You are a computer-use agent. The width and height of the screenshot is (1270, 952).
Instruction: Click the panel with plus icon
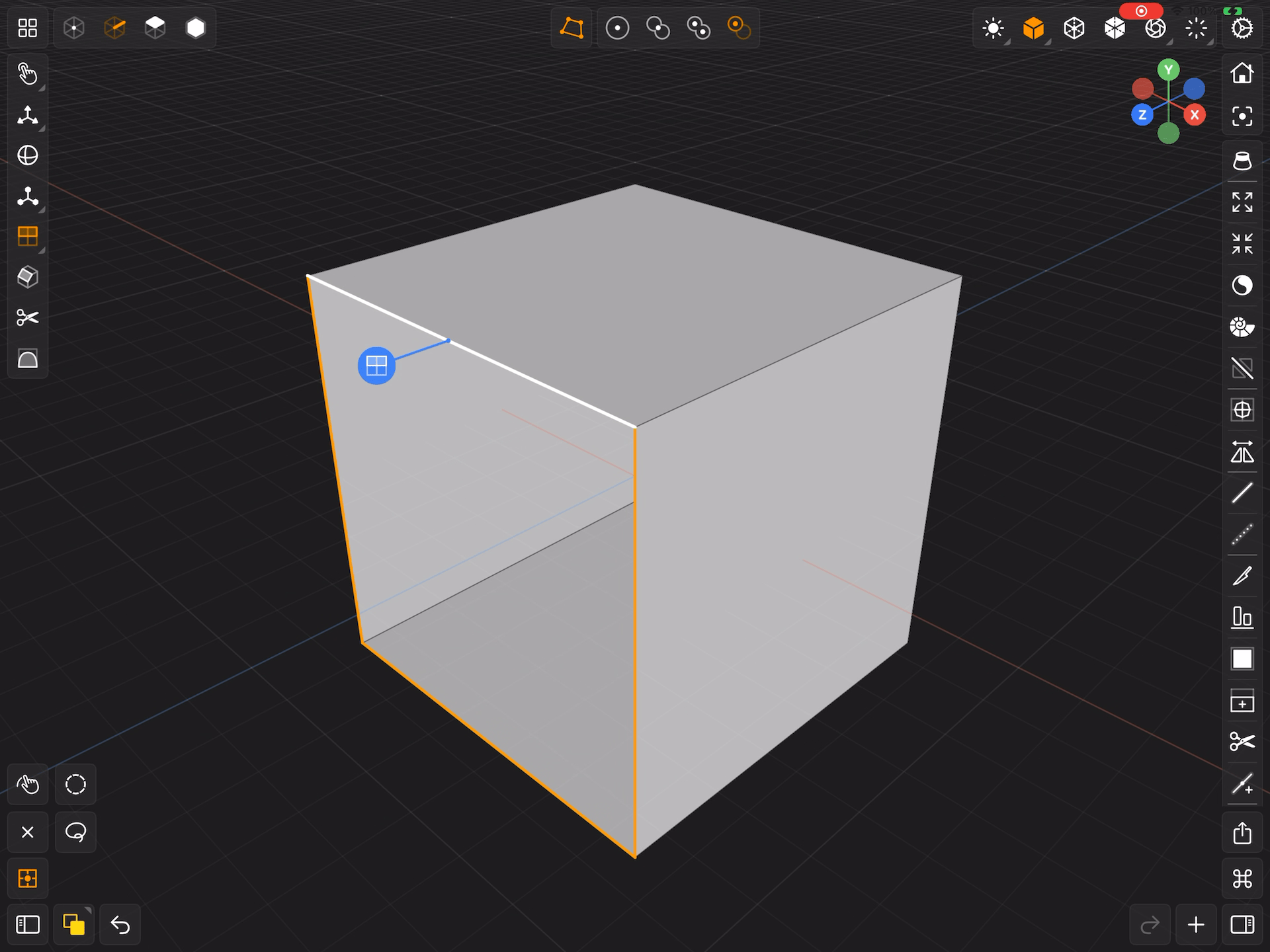pos(1242,701)
